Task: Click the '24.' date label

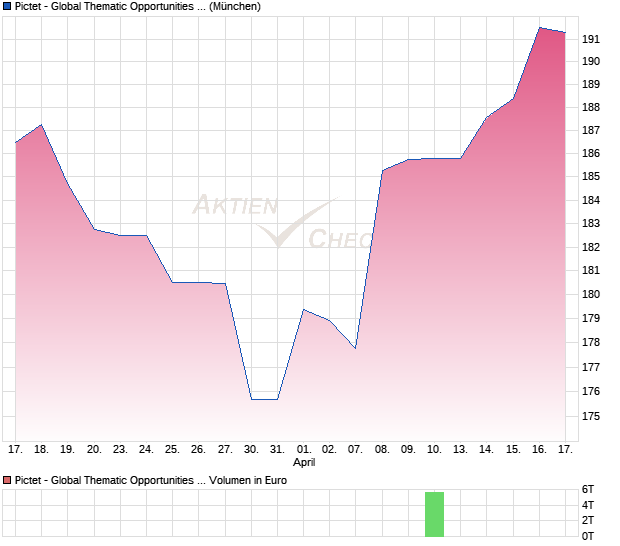Action: coord(146,450)
